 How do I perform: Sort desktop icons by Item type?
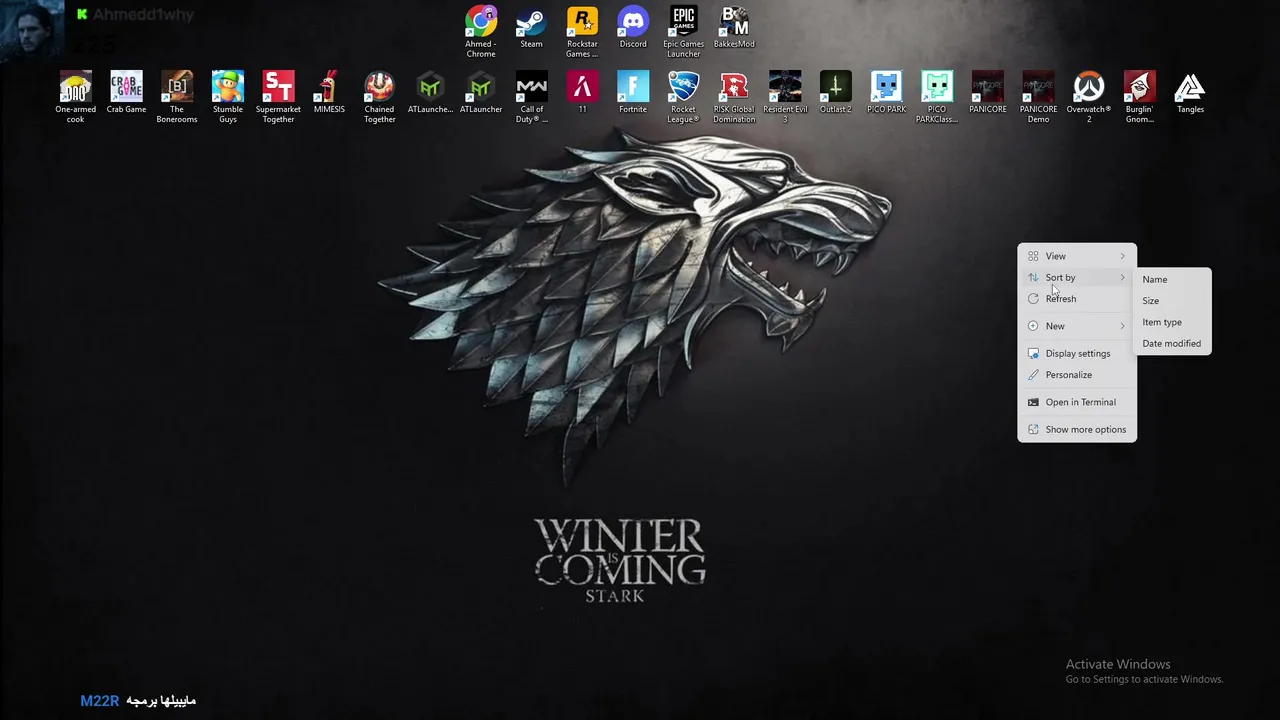click(1172, 322)
